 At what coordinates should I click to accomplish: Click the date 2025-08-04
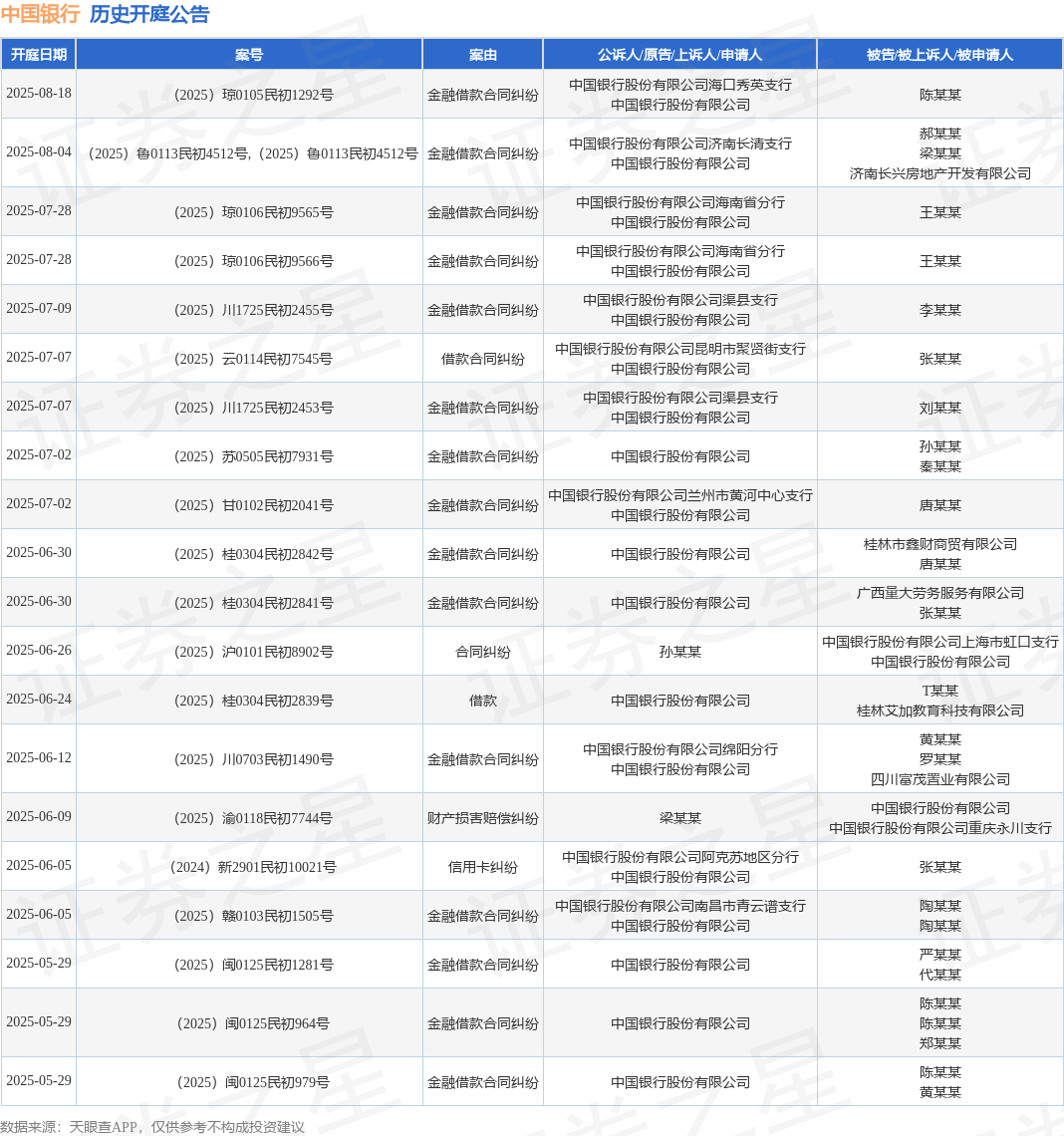39,152
